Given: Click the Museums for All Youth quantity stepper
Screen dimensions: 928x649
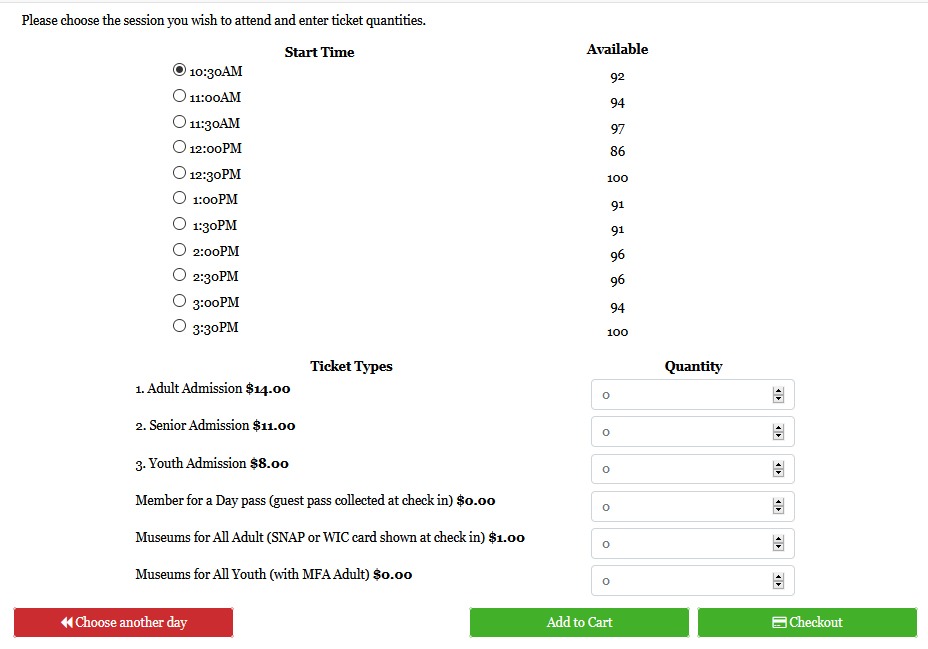Looking at the screenshot, I should point(778,581).
